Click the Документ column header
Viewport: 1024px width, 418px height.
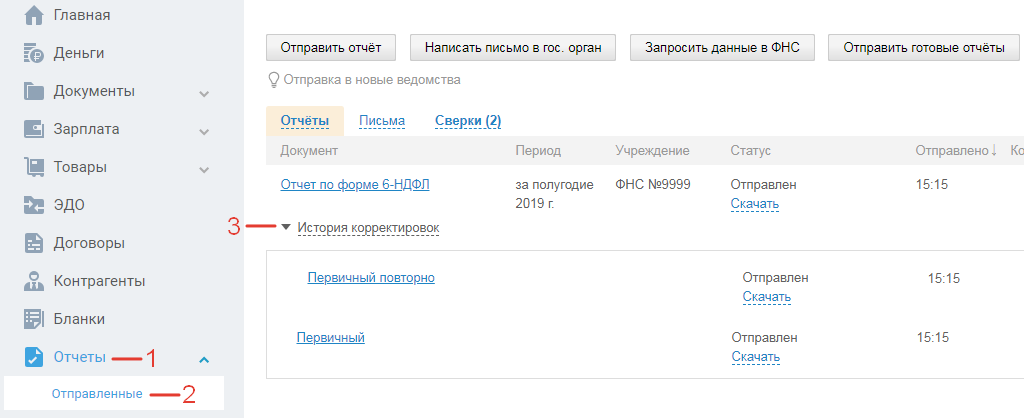[x=309, y=151]
